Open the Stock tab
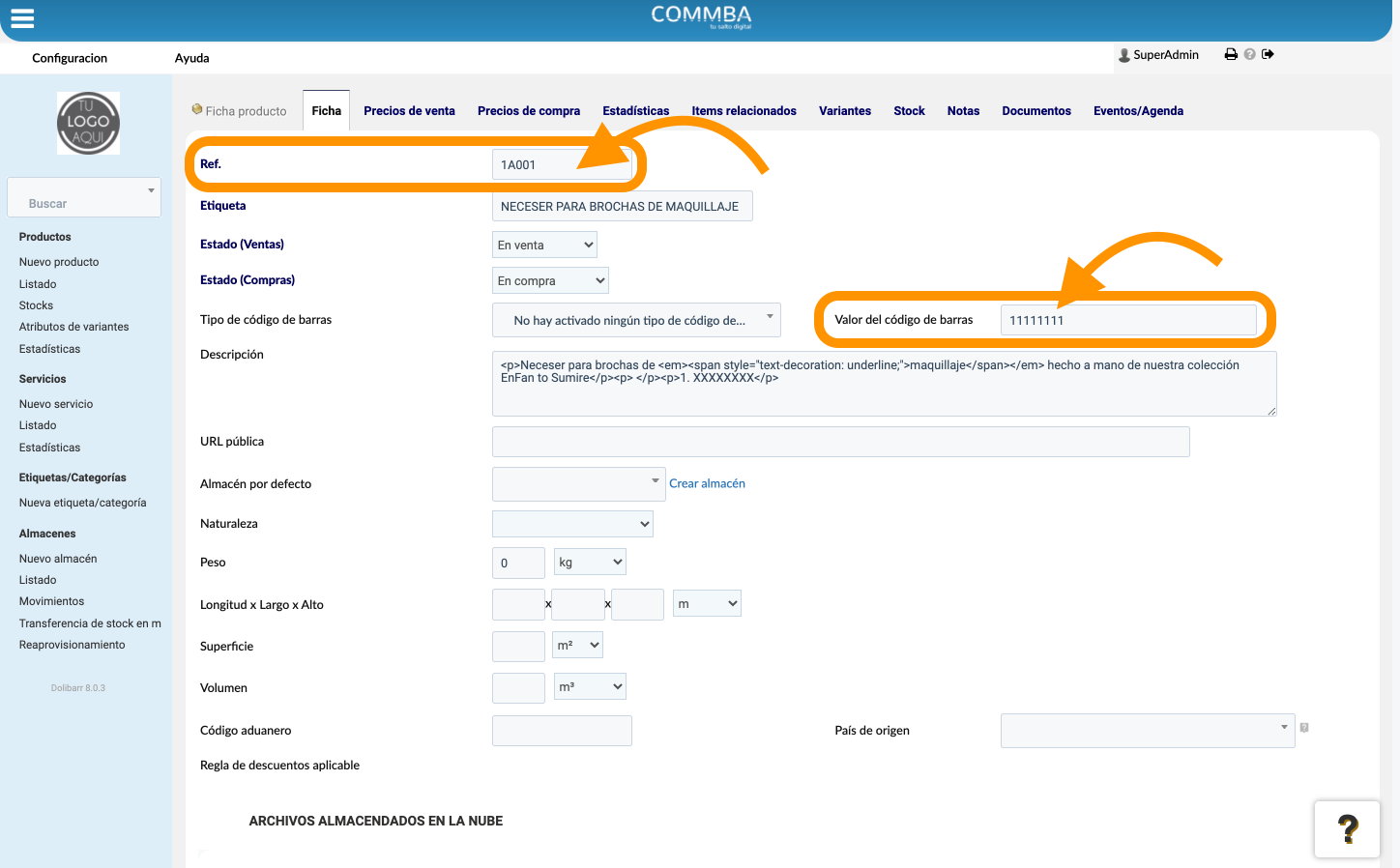This screenshot has width=1400, height=868. 909,111
